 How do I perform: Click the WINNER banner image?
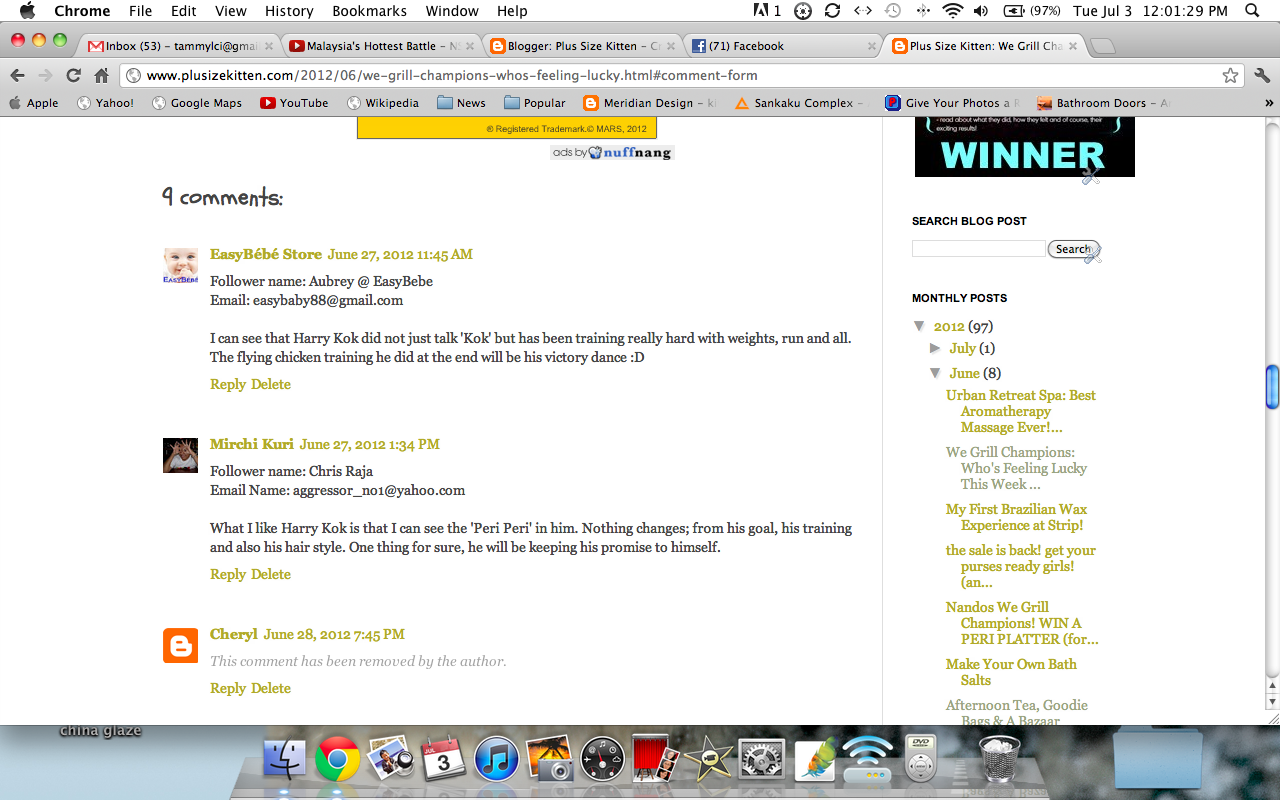point(1024,147)
